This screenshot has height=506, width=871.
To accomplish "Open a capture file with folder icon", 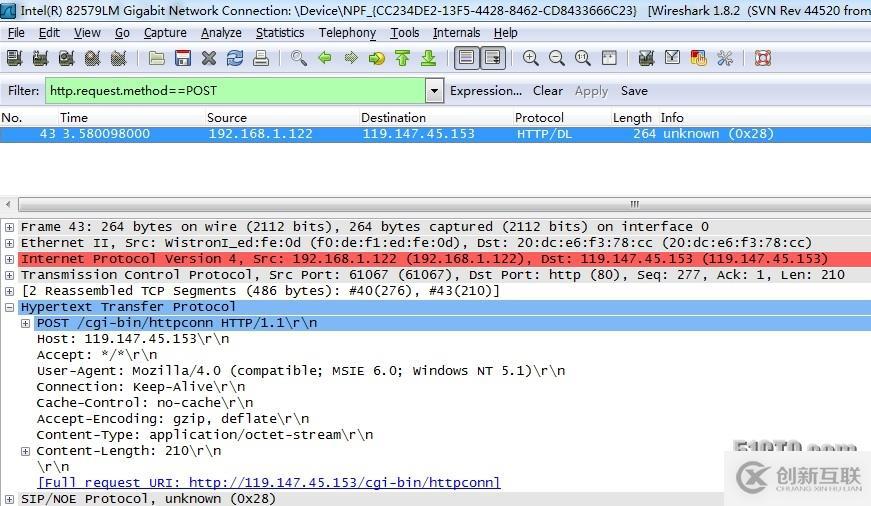I will (157, 58).
